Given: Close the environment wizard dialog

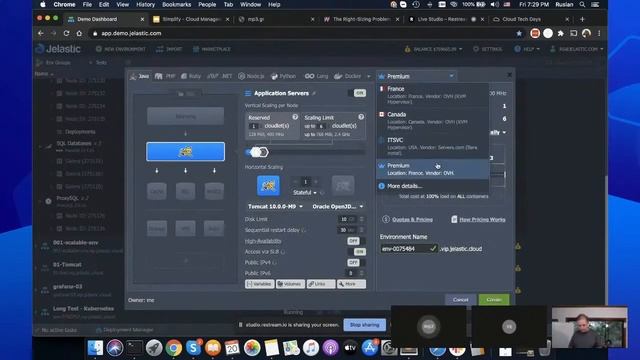Looking at the screenshot, I should 509,75.
